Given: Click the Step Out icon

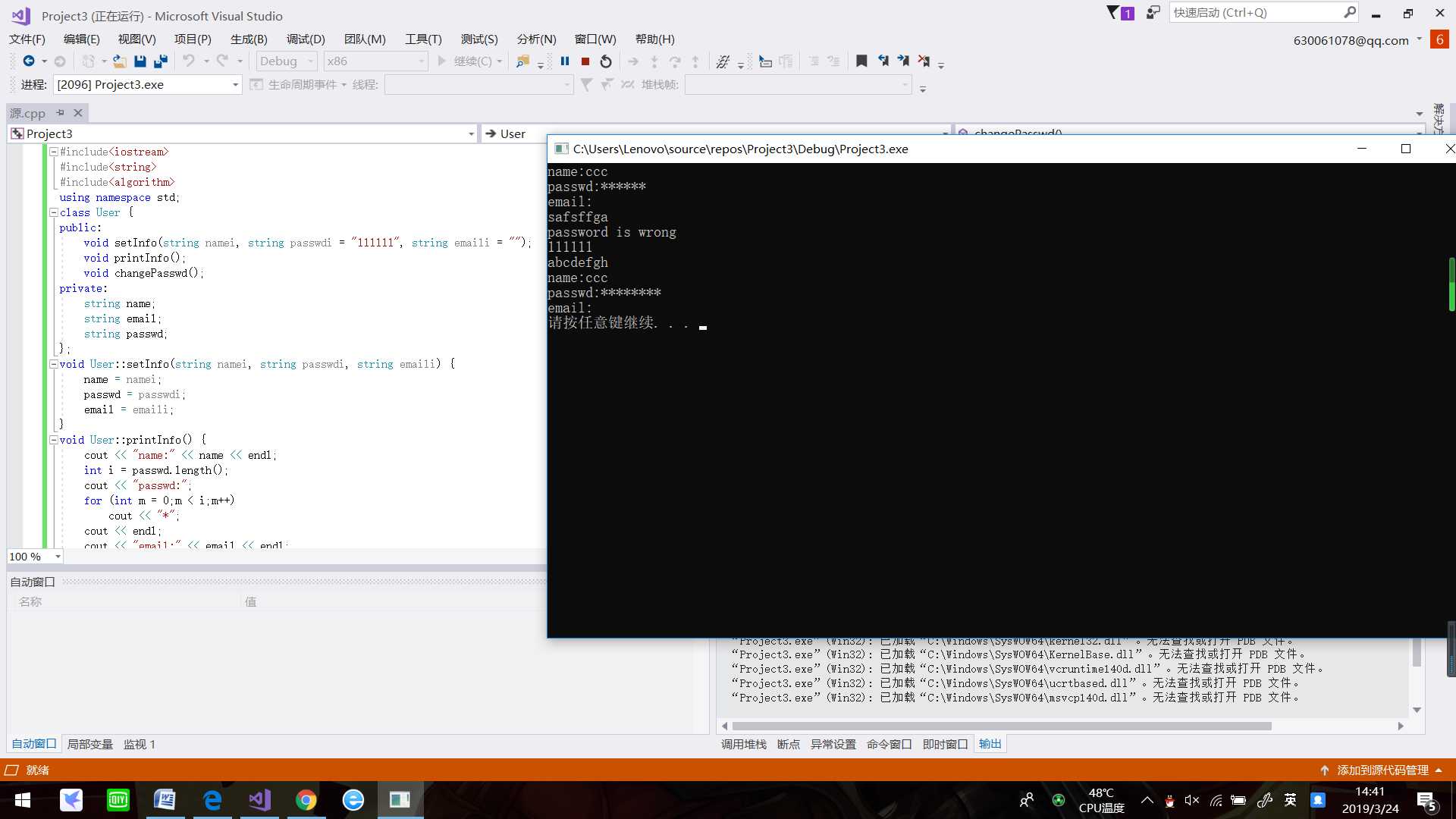Looking at the screenshot, I should [x=695, y=61].
